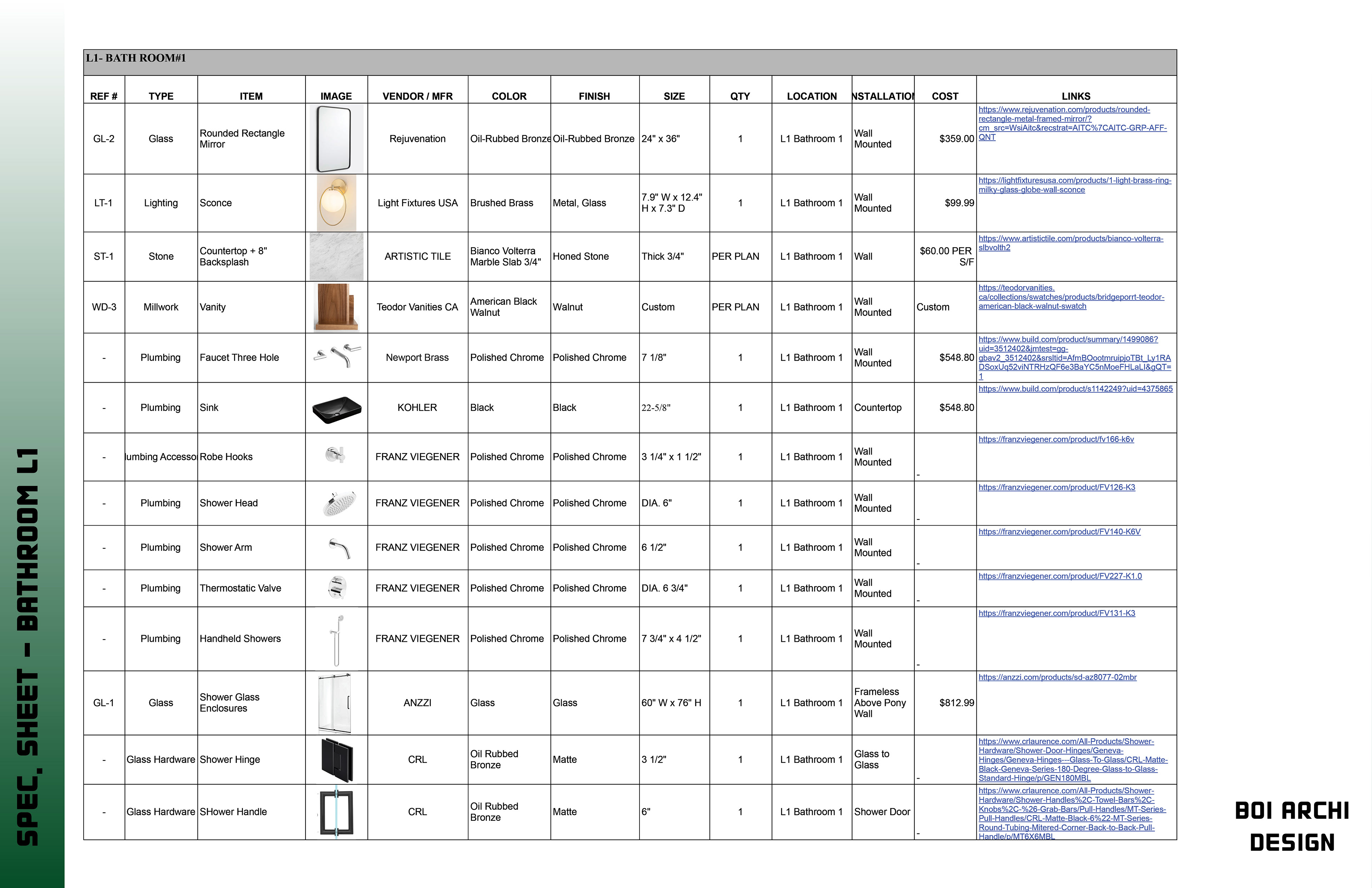Image resolution: width=1372 pixels, height=888 pixels.
Task: Select the 'ARTISTIC TILE' vendor cell
Action: pos(418,257)
